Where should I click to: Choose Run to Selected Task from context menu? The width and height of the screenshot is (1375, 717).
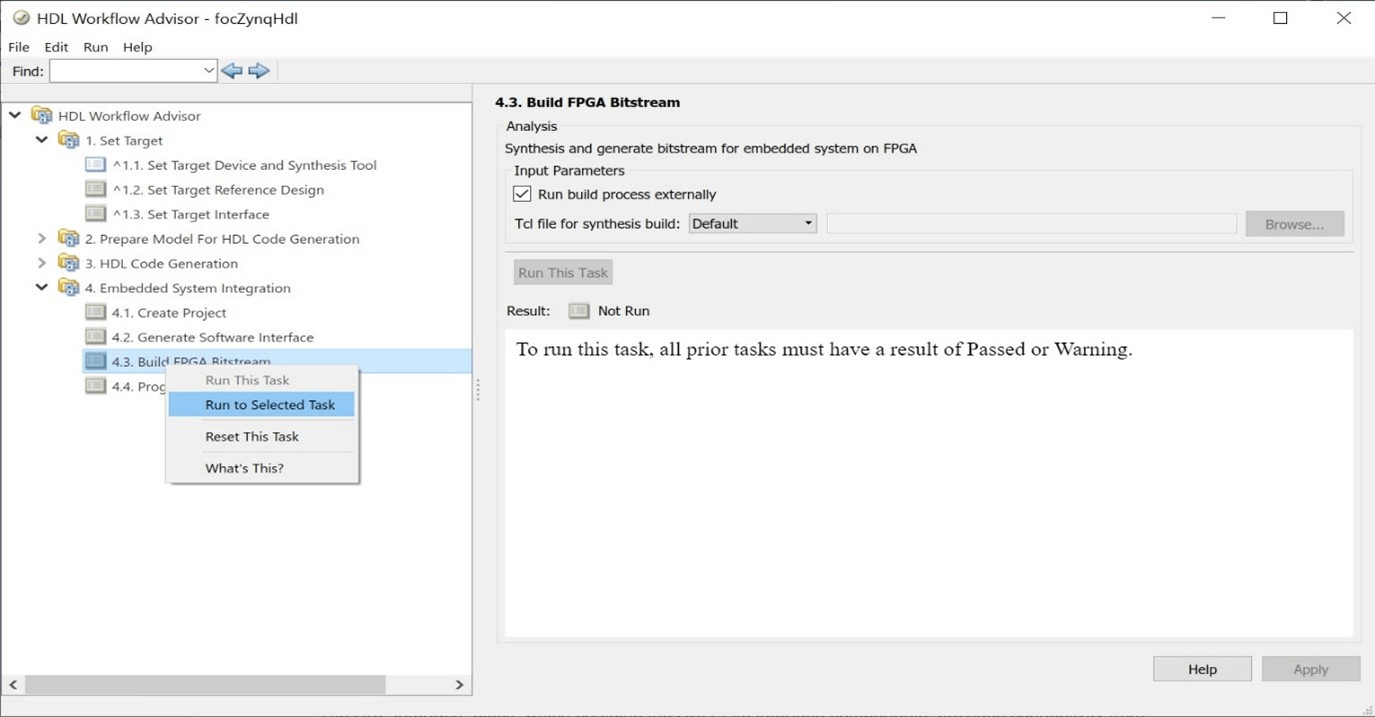click(x=270, y=405)
